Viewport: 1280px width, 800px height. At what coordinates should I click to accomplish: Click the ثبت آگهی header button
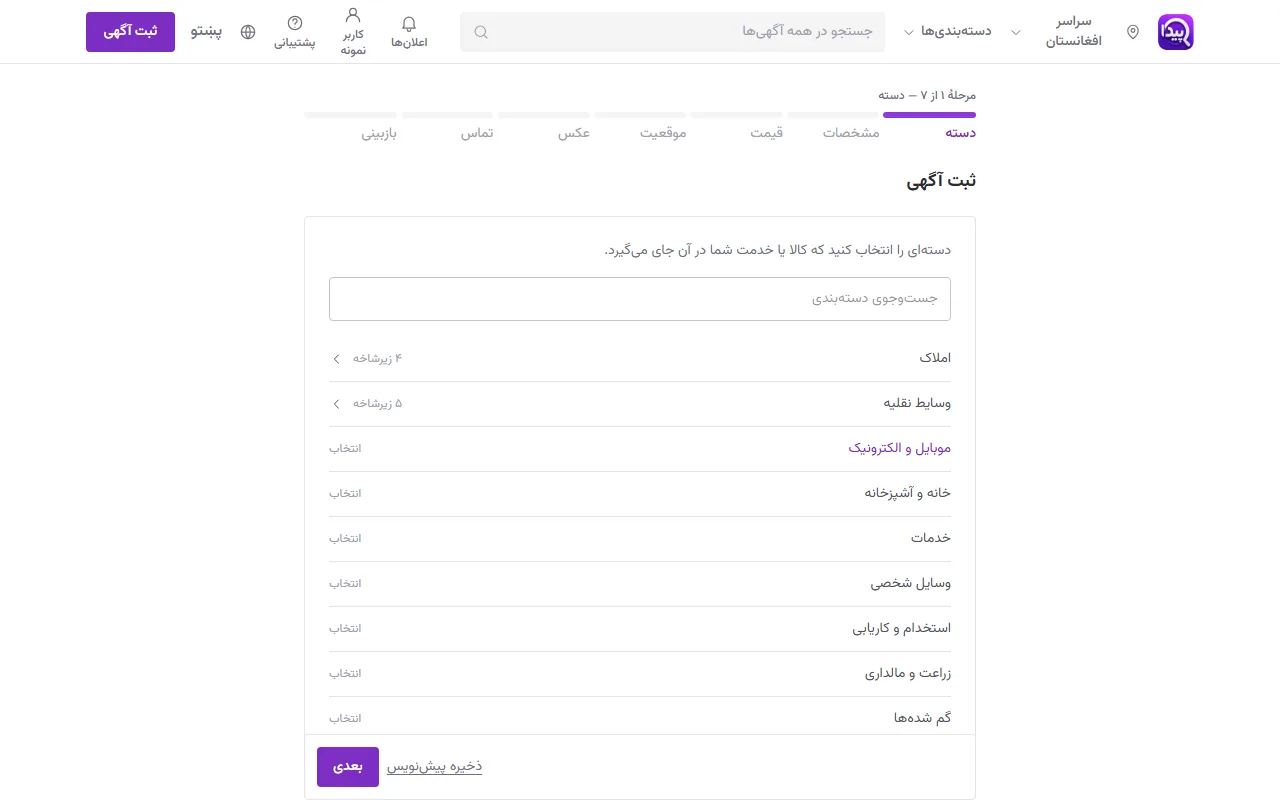pos(130,32)
